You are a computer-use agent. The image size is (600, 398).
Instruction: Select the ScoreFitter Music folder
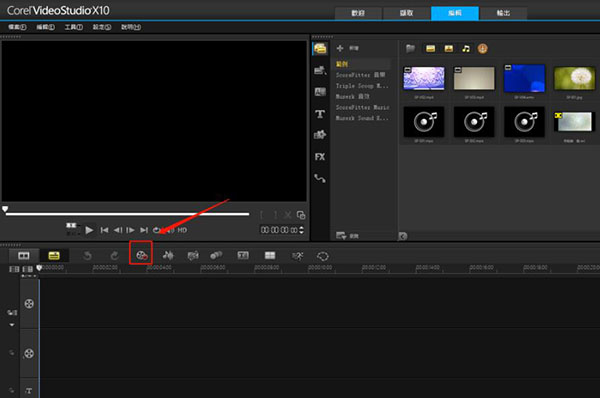tap(362, 107)
